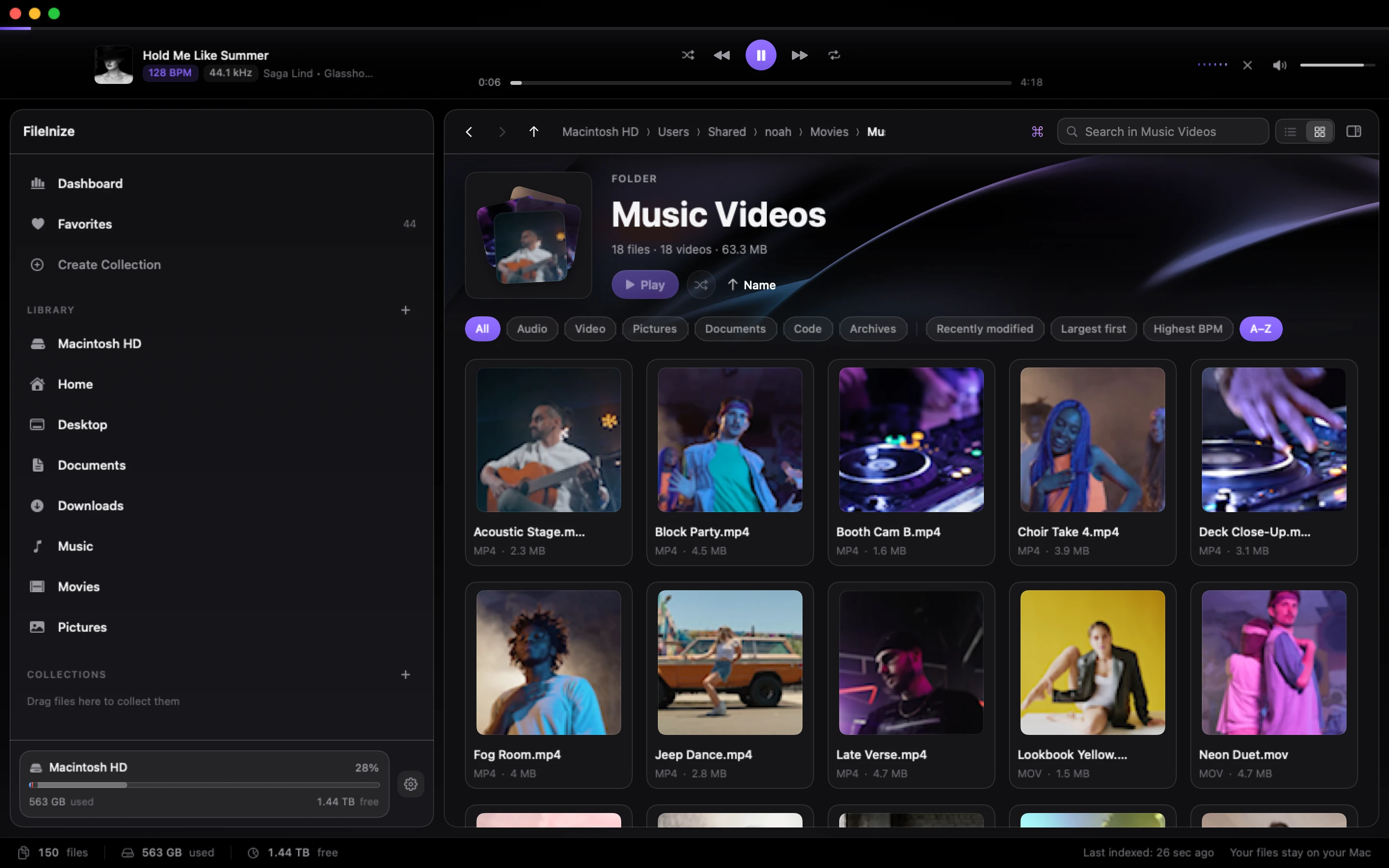Open Neon Duet.mov
The image size is (1389, 868).
point(1274,685)
